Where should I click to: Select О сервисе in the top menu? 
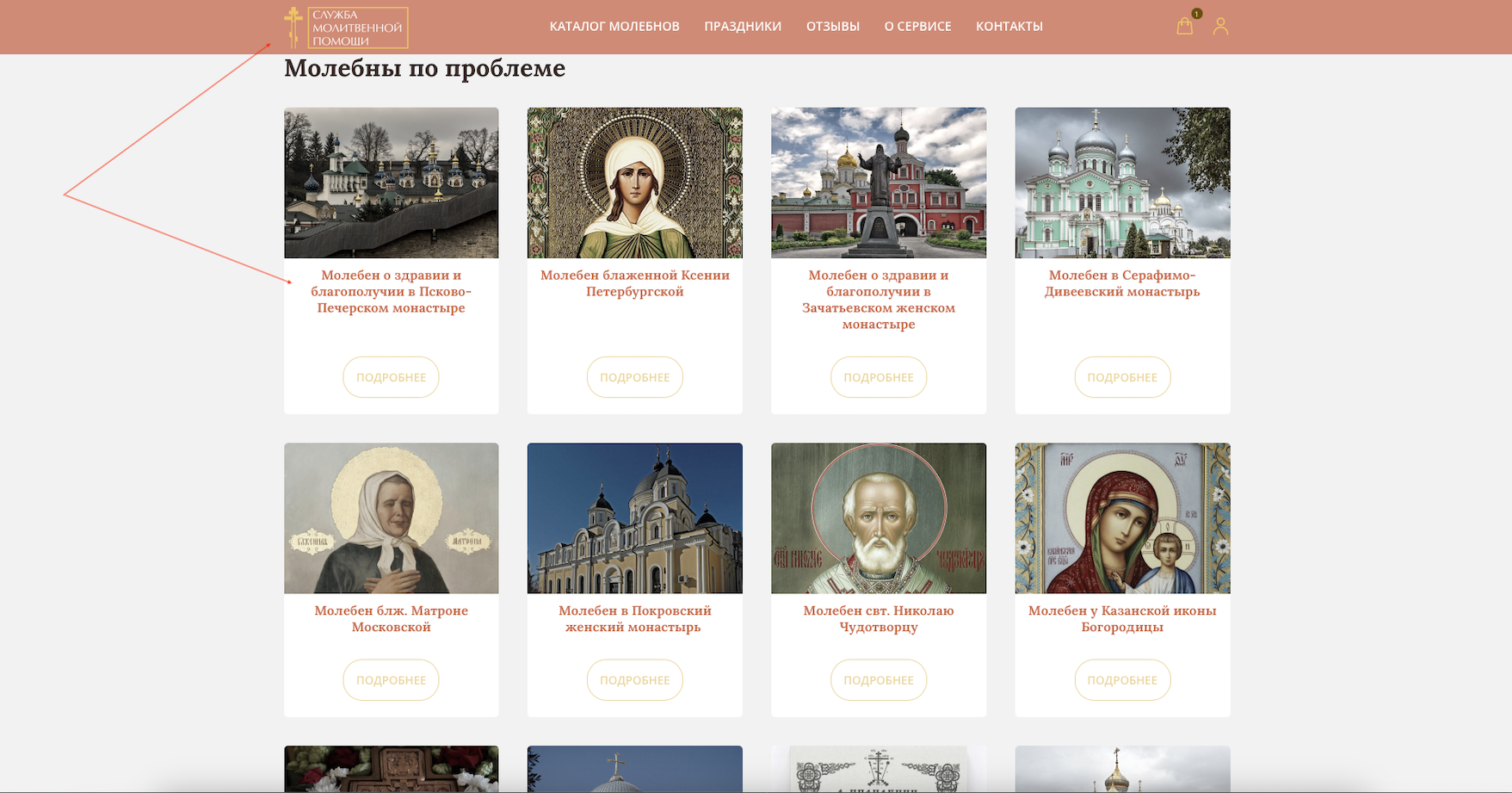[917, 27]
